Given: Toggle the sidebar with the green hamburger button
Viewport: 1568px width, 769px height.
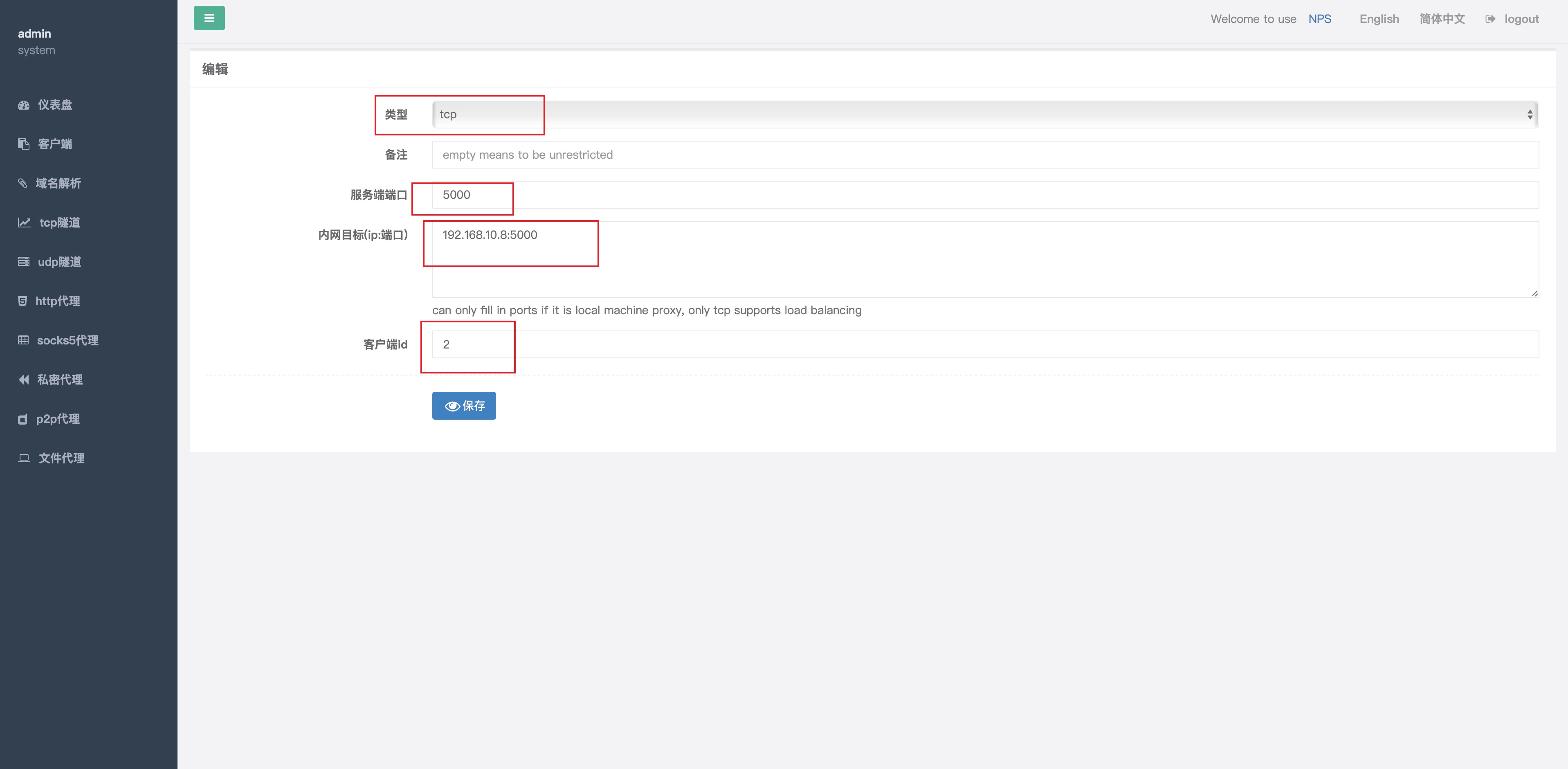Looking at the screenshot, I should pos(209,18).
